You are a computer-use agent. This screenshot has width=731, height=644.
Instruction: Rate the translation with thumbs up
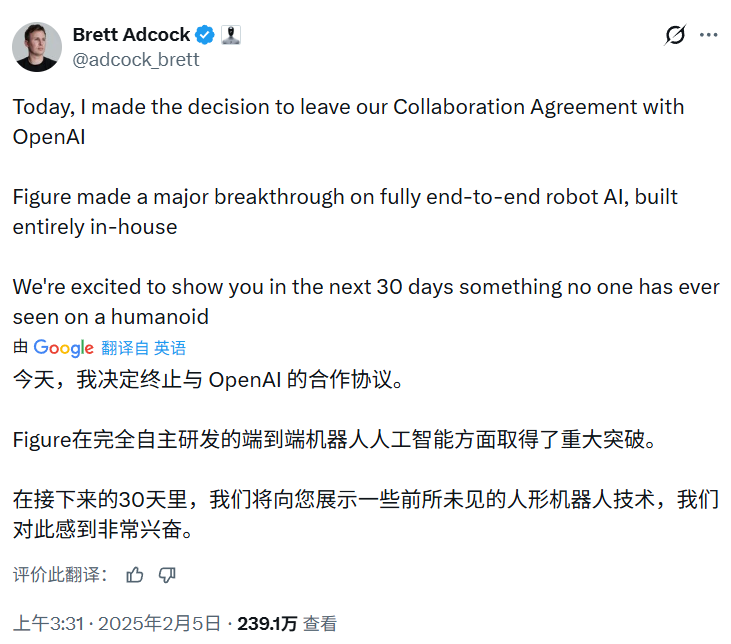[135, 574]
